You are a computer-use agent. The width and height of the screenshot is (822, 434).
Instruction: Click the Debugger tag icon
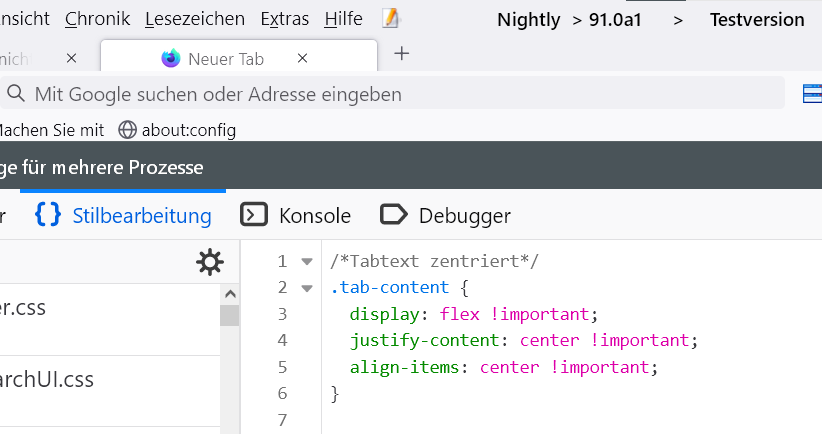click(x=394, y=215)
